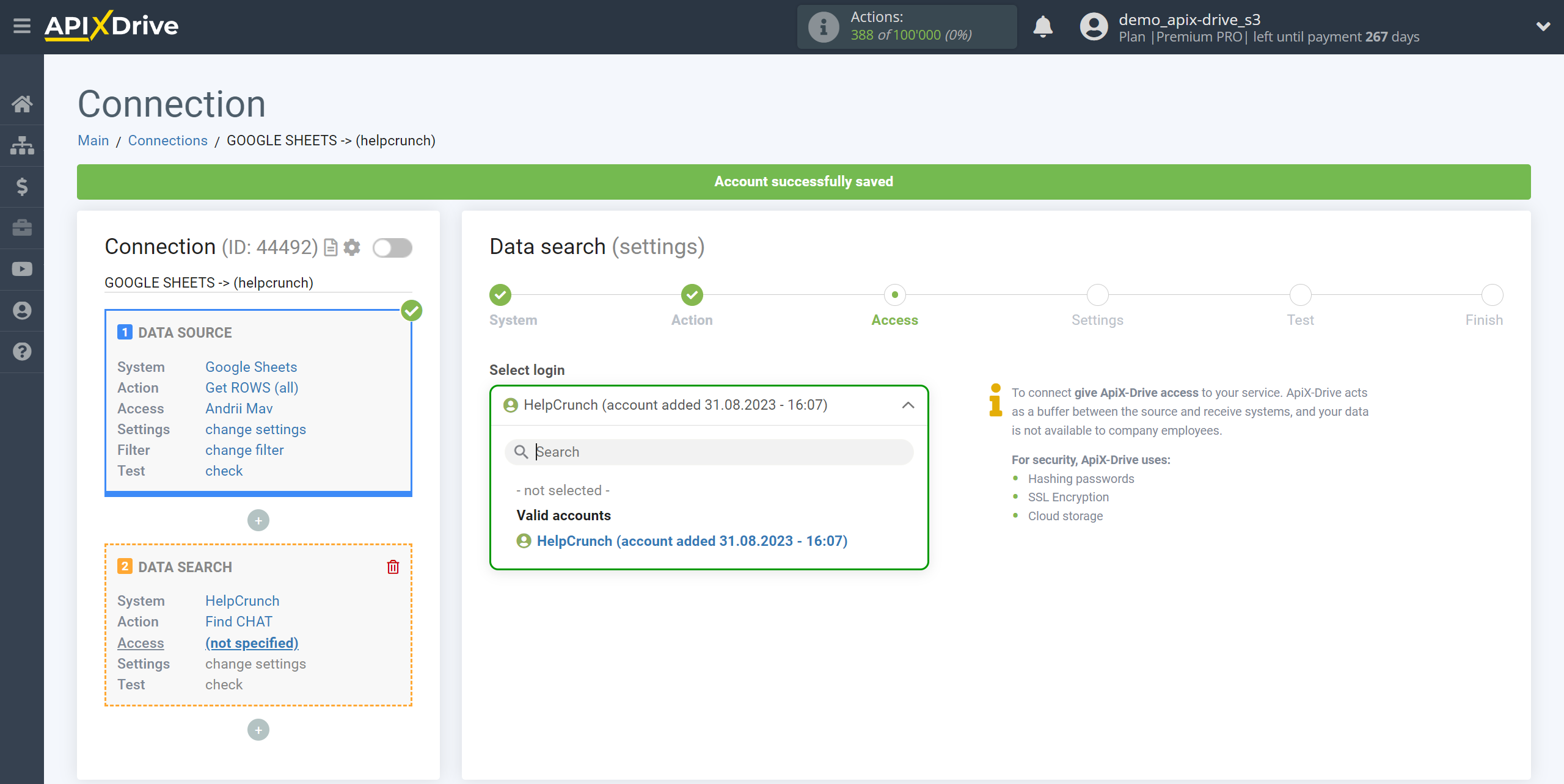Image resolution: width=1564 pixels, height=784 pixels.
Task: Expand the HelpCrunch account dropdown
Action: 708,404
